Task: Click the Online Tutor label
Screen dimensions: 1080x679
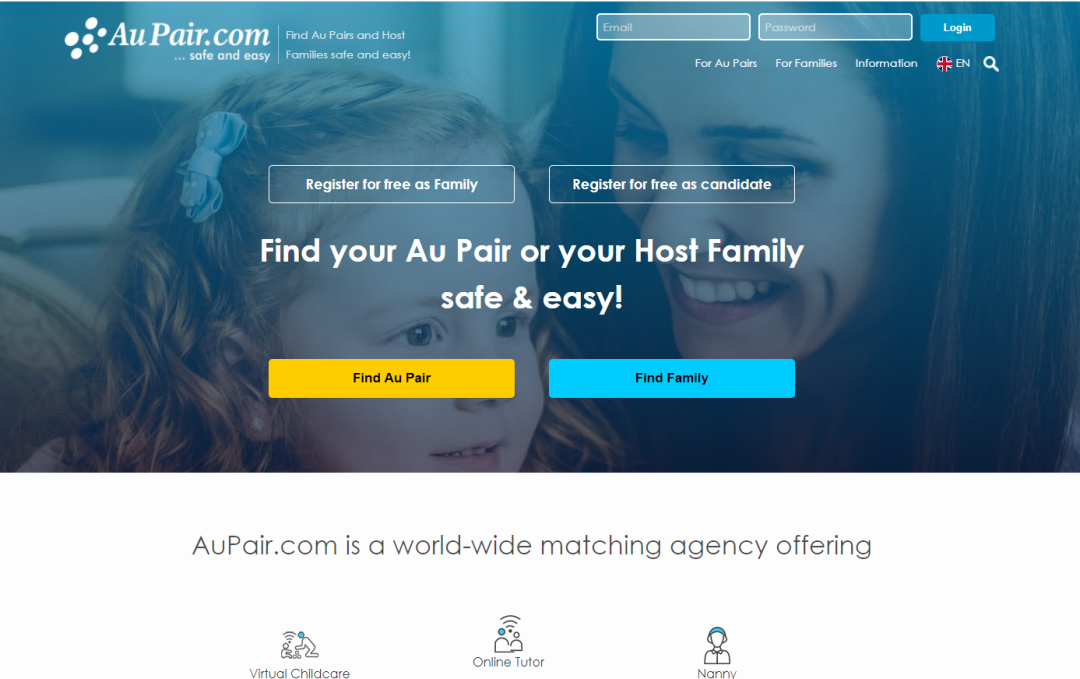Action: 508,662
